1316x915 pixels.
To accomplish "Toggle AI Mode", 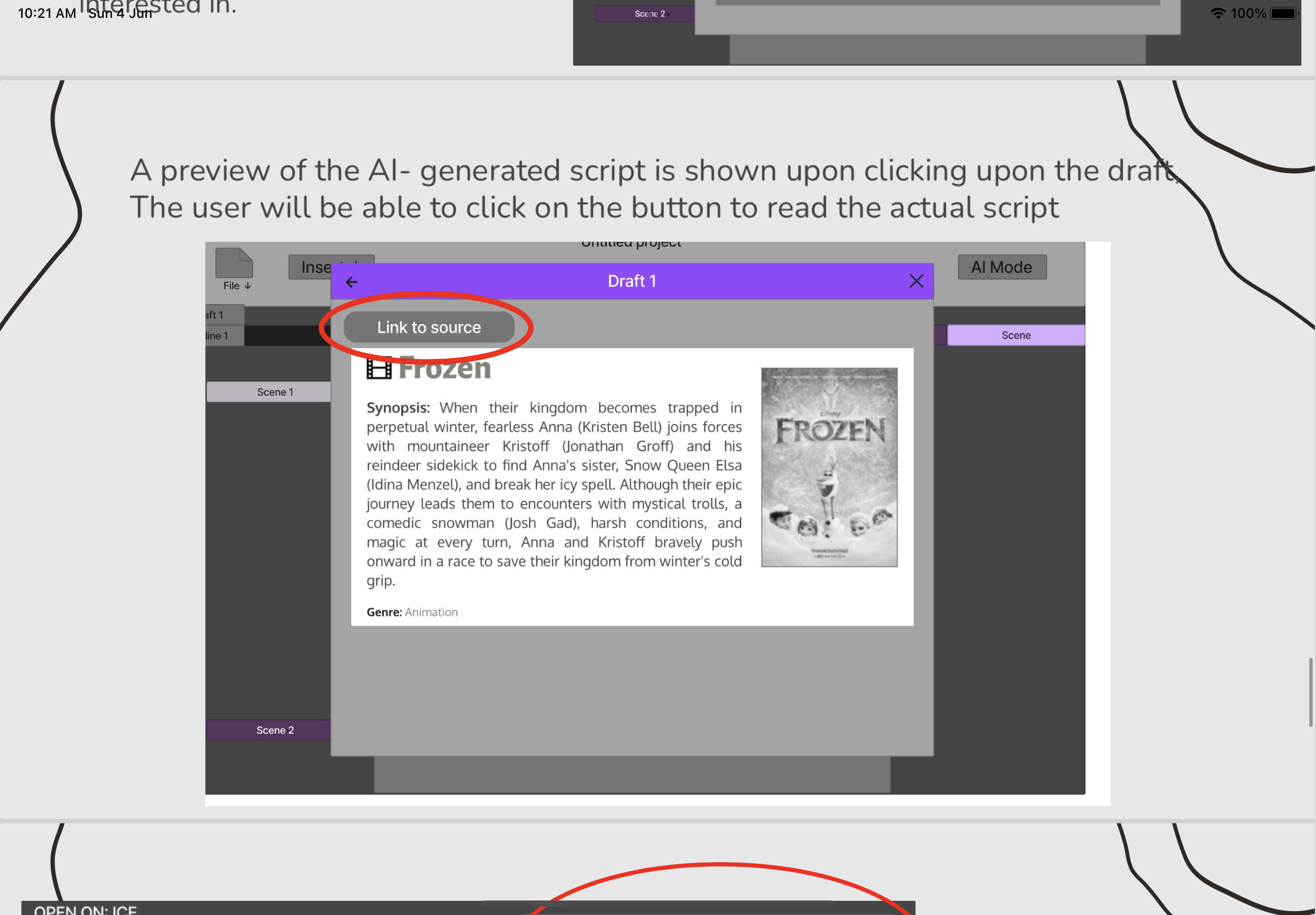I will (x=1001, y=267).
